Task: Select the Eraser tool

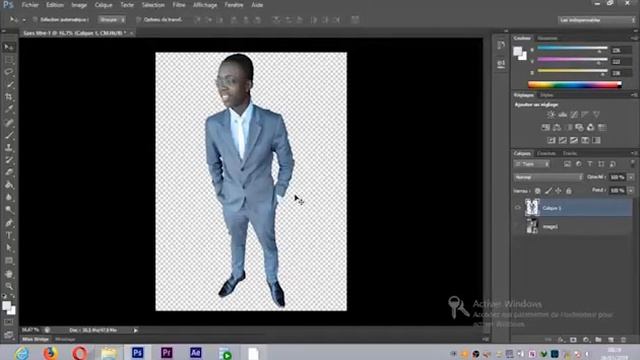Action: click(9, 172)
